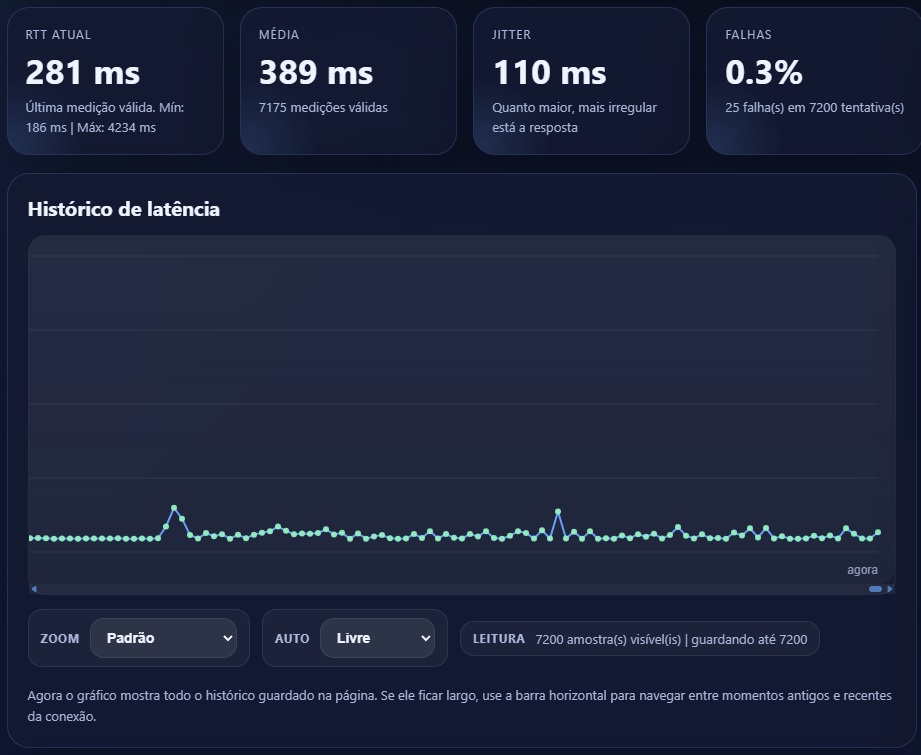Click the LEITURA samples readout field
This screenshot has width=921, height=755.
(x=638, y=638)
